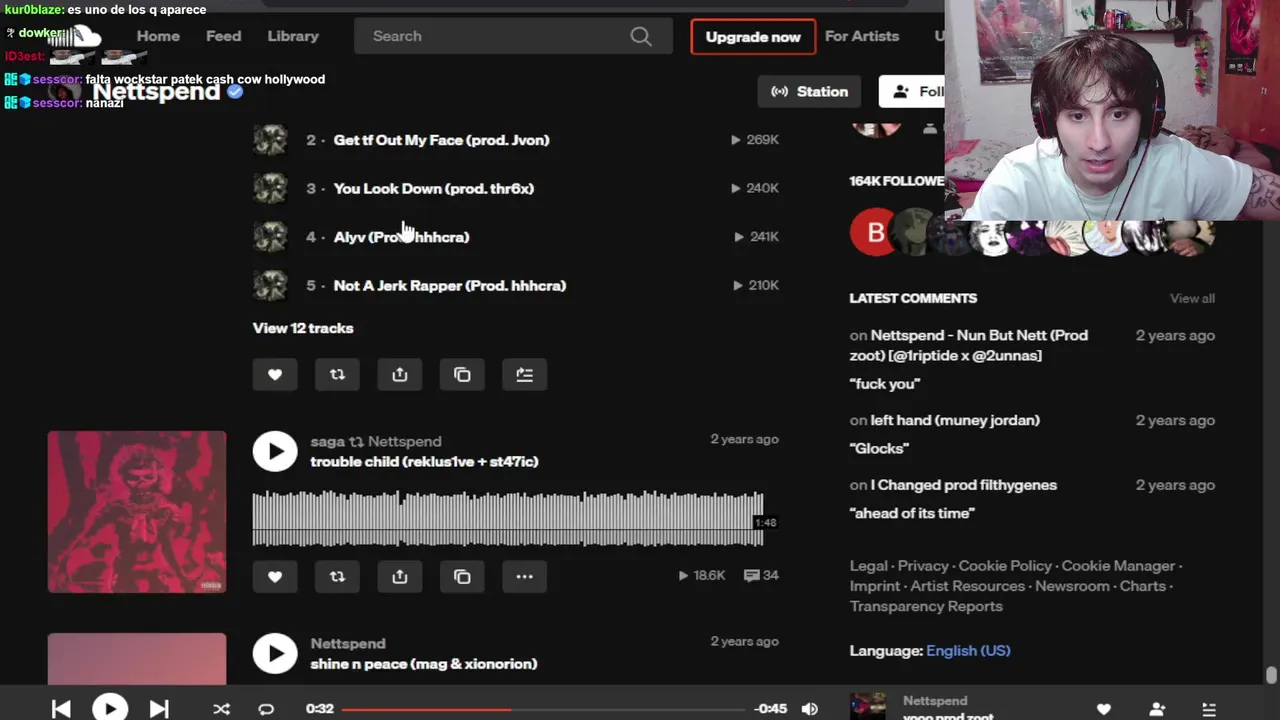This screenshot has height=720, width=1280.
Task: Open View all latest comments
Action: [1192, 298]
